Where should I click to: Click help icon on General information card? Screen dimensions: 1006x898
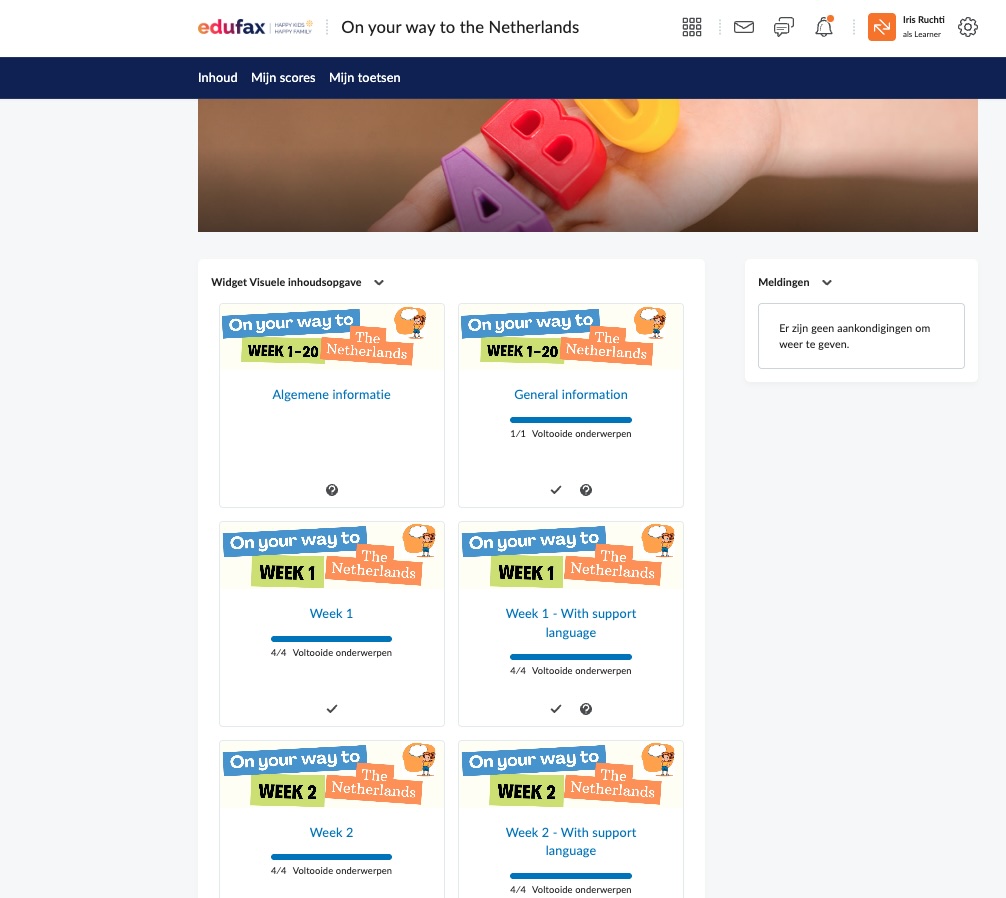tap(586, 490)
